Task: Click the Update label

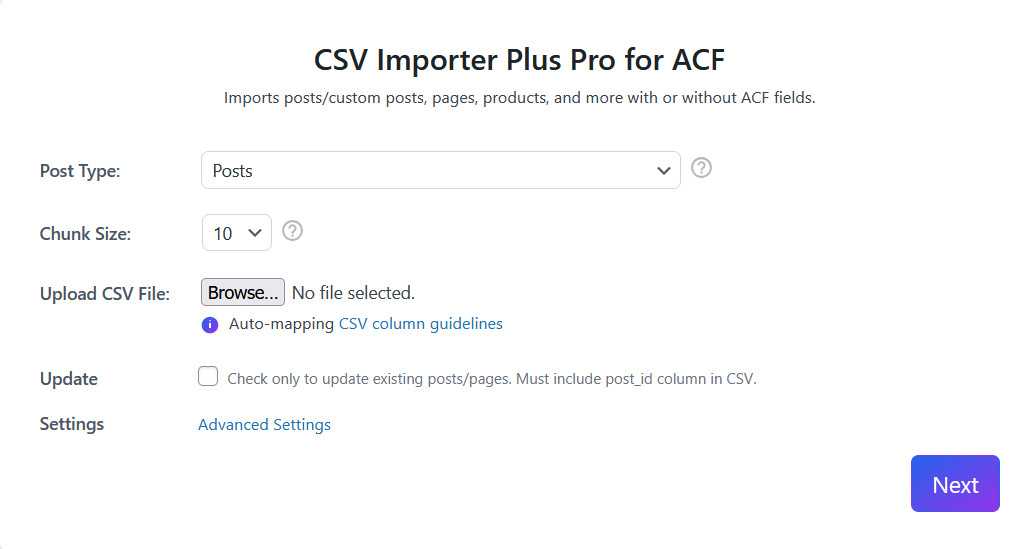Action: click(x=69, y=379)
